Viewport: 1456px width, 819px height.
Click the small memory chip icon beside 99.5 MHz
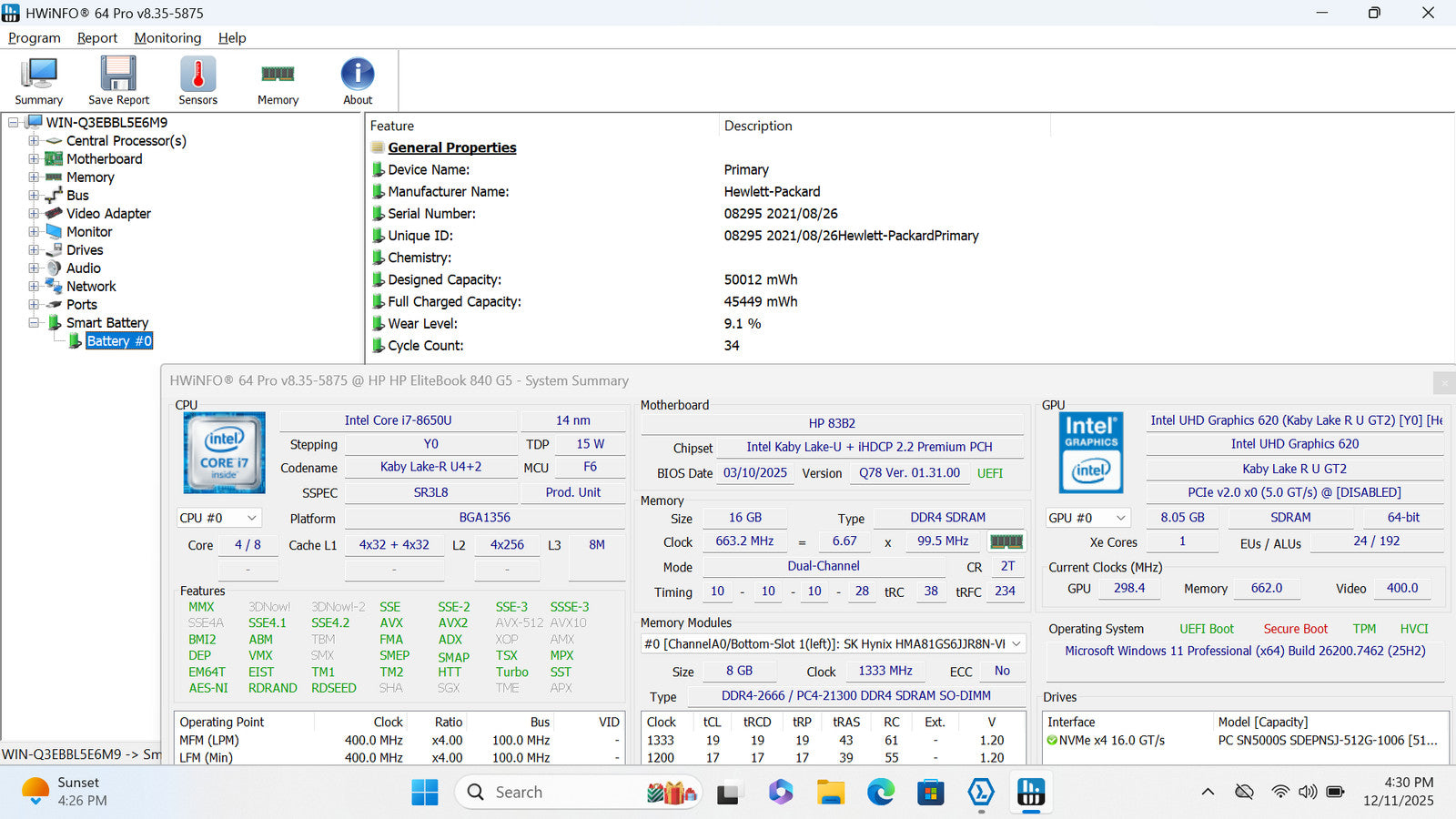coord(1006,541)
